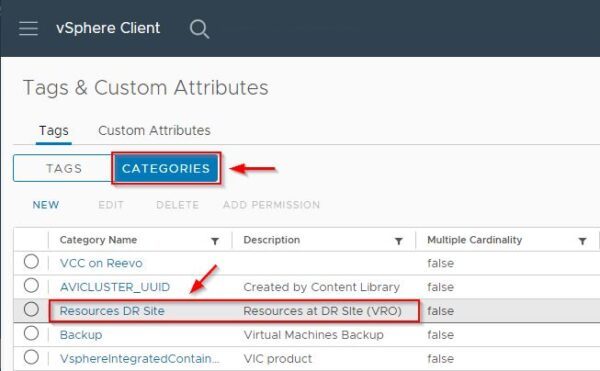
Task: Click the EDIT action
Action: (x=111, y=205)
